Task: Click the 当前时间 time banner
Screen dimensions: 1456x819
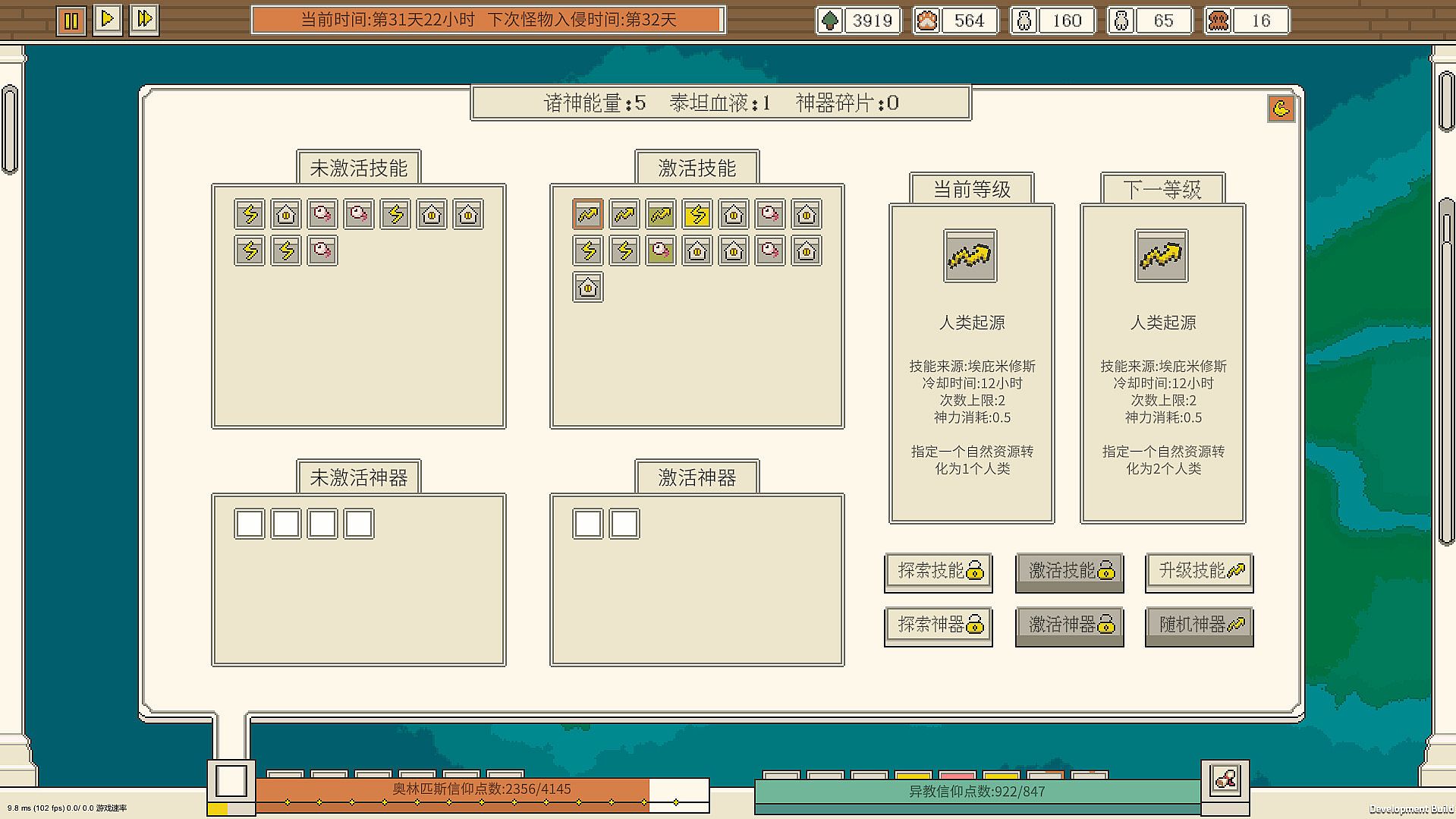Action: tap(489, 20)
